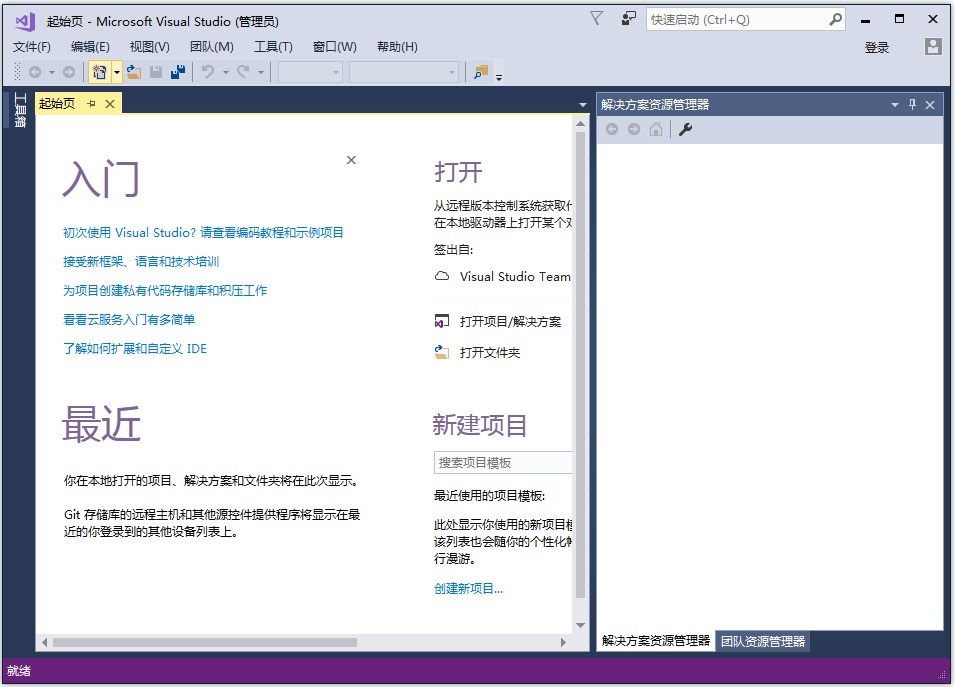Image resolution: width=955 pixels, height=687 pixels.
Task: Click the Quick Launch magnifier icon
Action: pyautogui.click(x=836, y=19)
